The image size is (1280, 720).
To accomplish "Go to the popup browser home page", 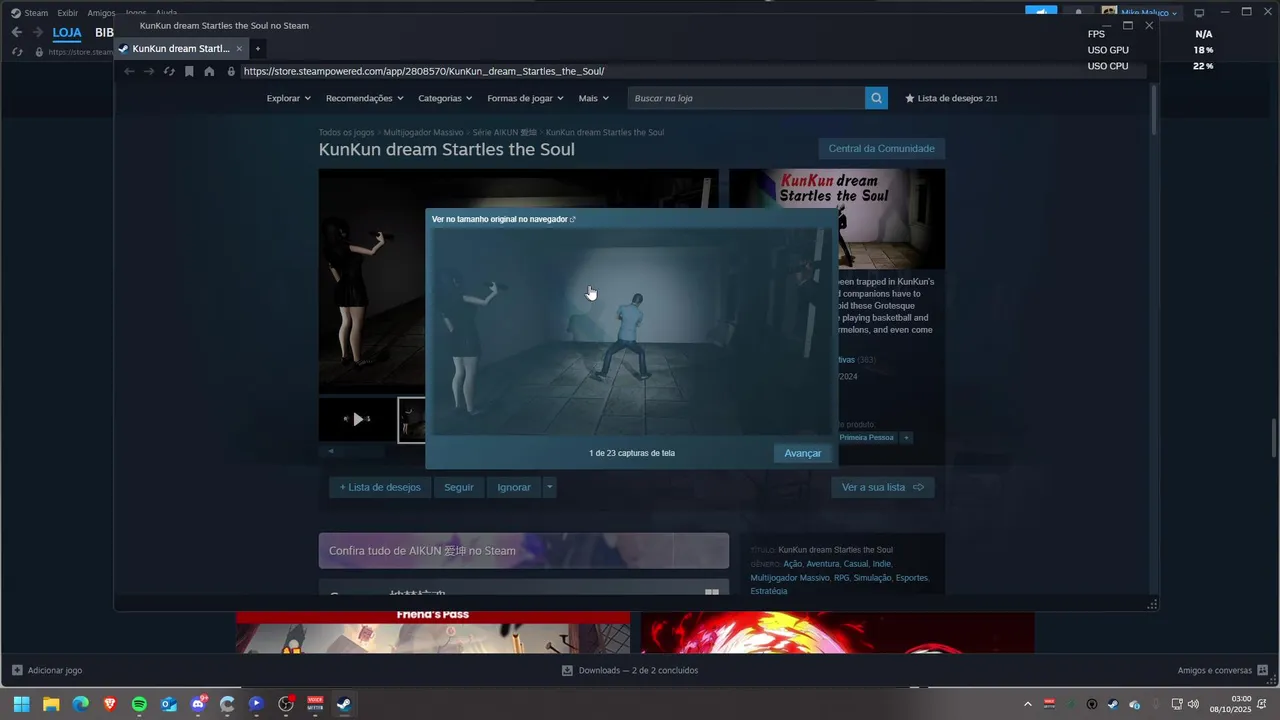I will point(209,71).
